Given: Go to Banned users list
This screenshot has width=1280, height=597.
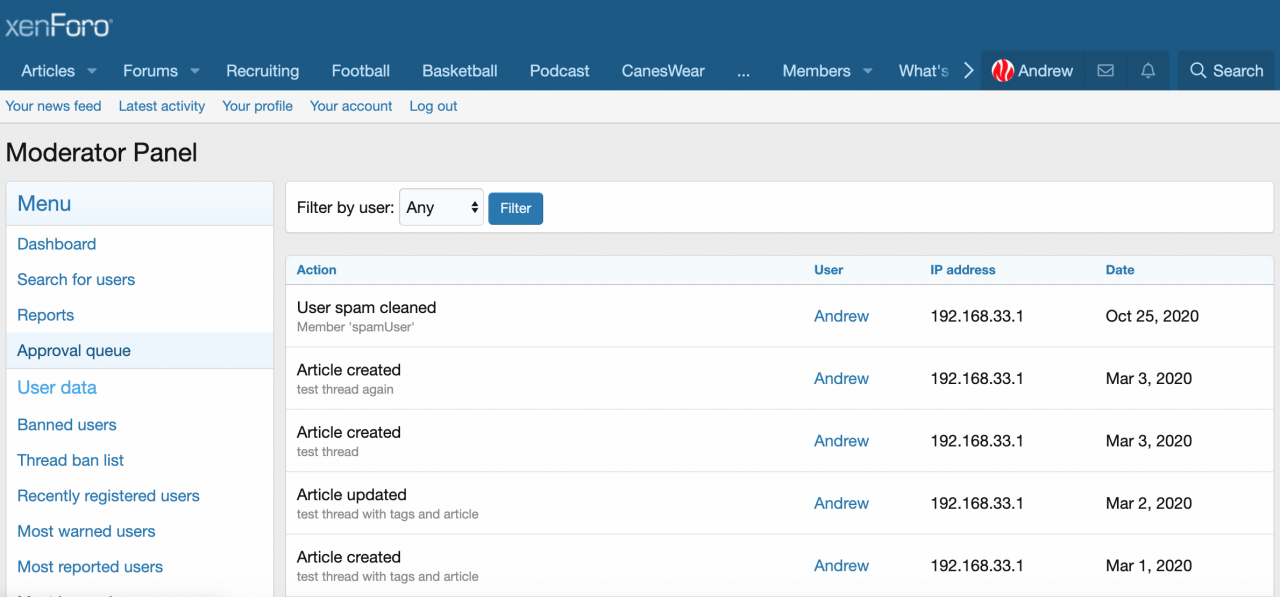Looking at the screenshot, I should pyautogui.click(x=67, y=425).
